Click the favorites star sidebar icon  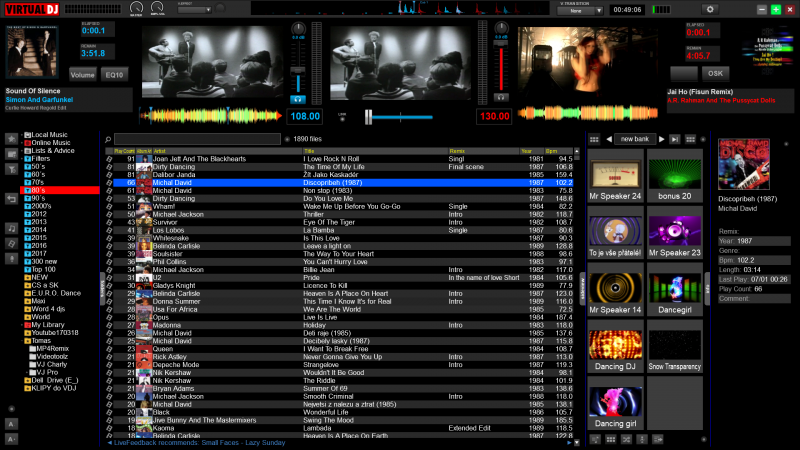coord(11,138)
